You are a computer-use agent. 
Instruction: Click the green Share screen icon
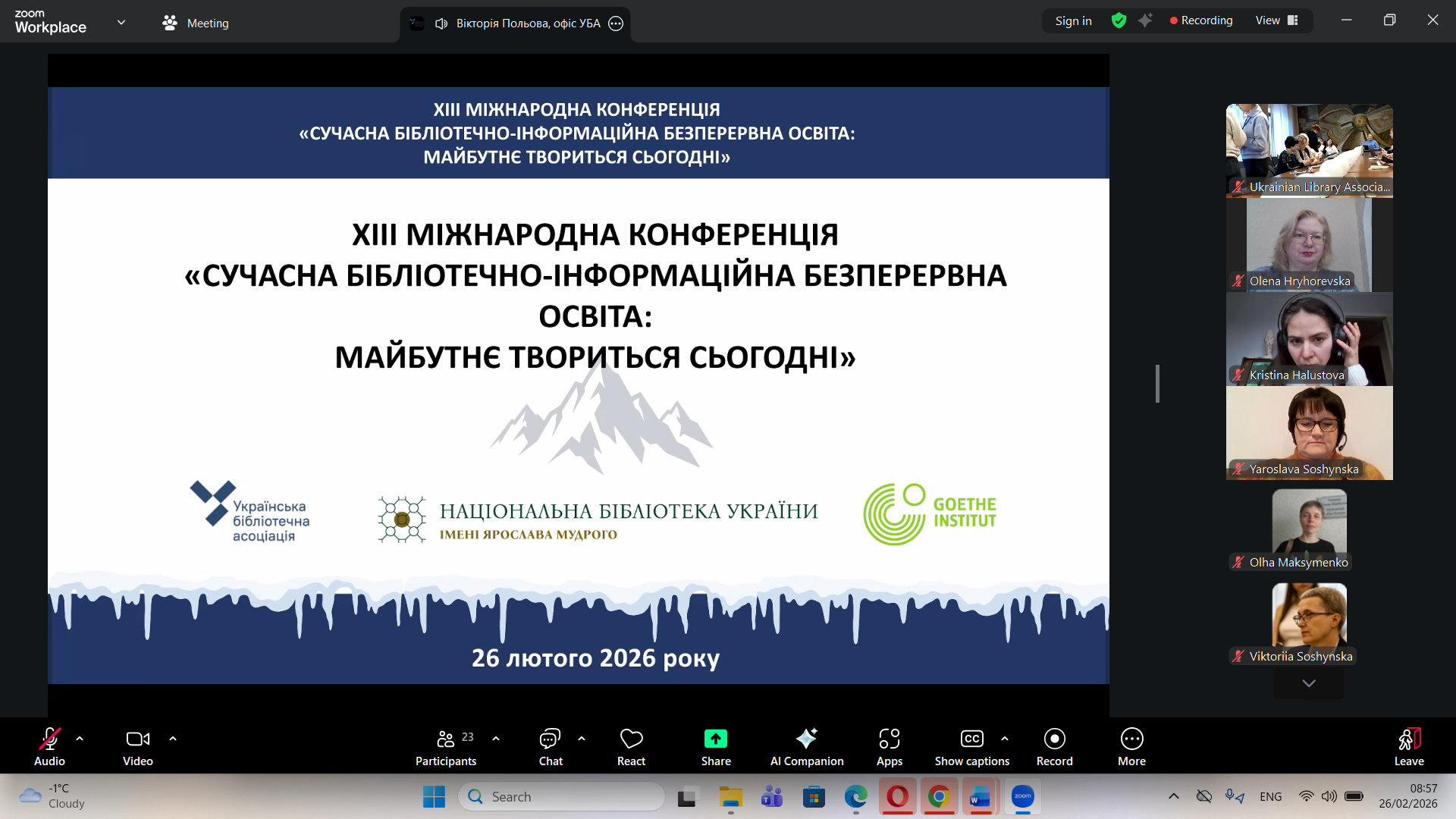click(x=715, y=739)
